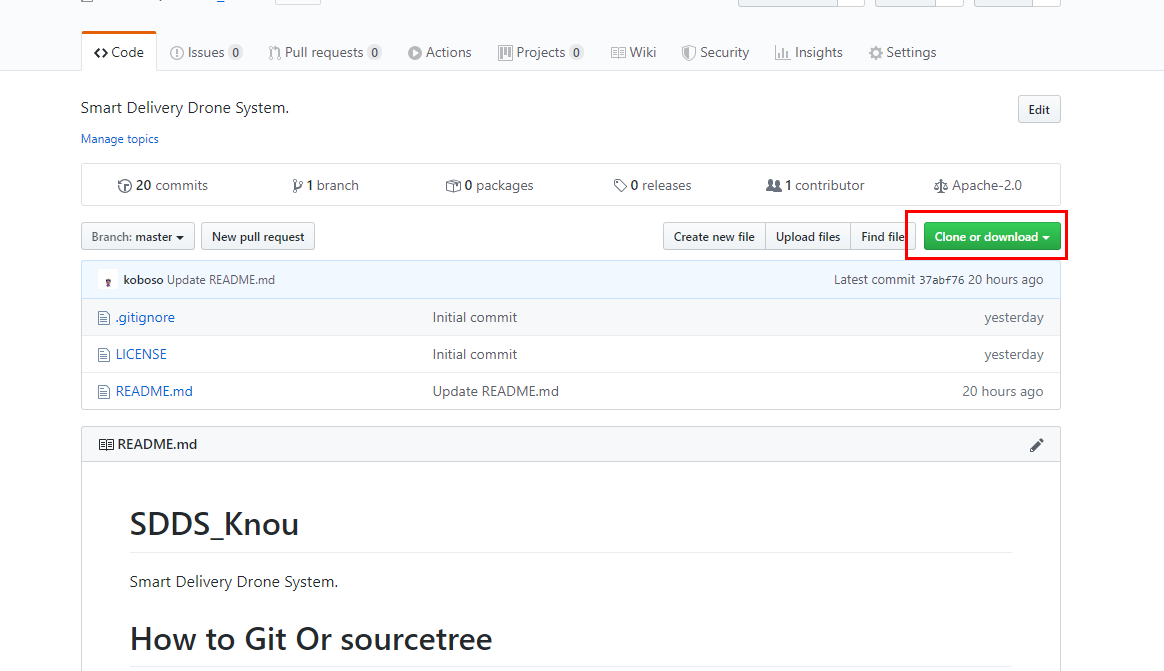Viewport: 1164px width, 671px height.
Task: Click the Settings gear icon
Action: [876, 53]
